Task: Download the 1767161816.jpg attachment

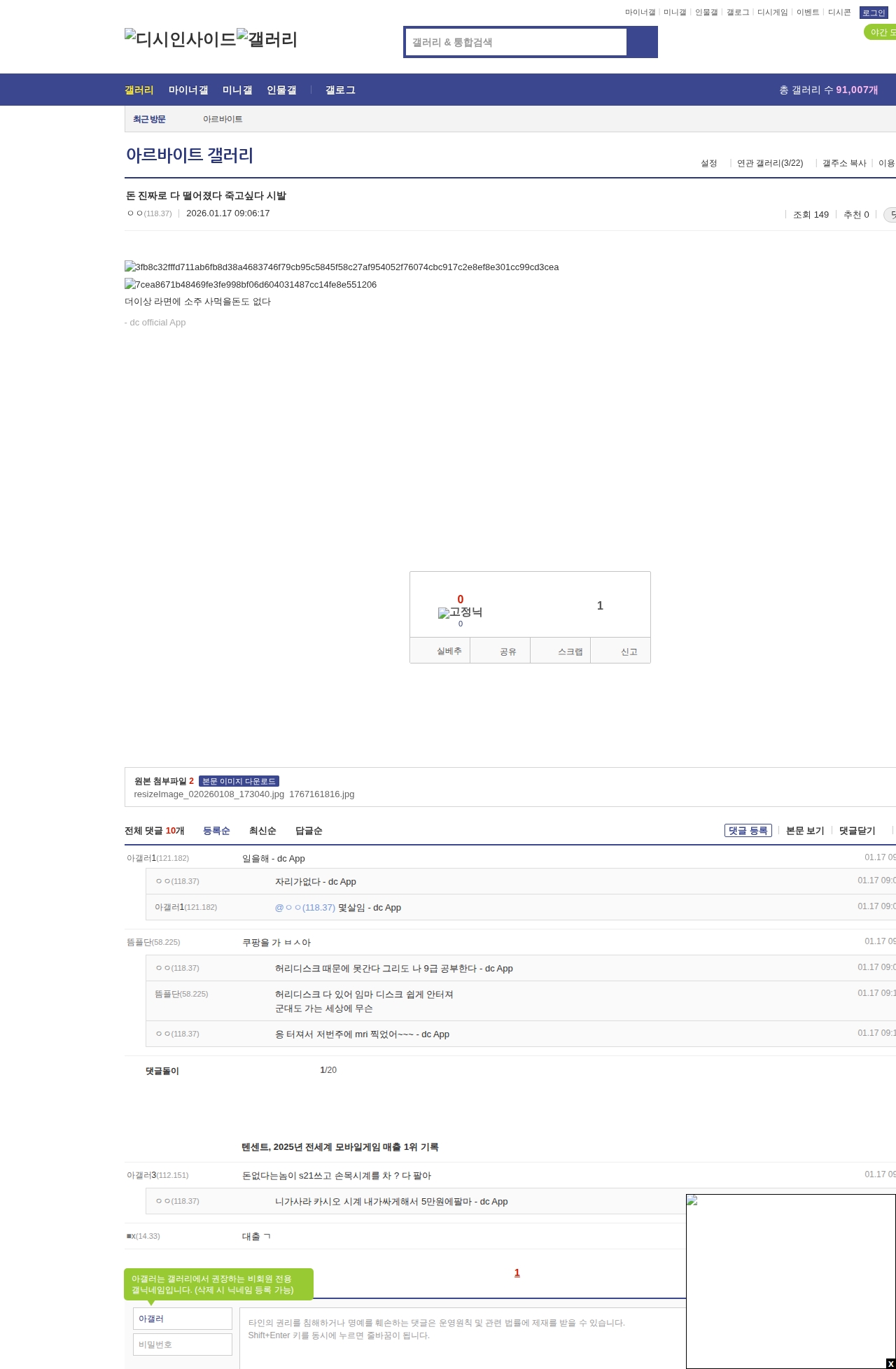Action: coord(322,794)
